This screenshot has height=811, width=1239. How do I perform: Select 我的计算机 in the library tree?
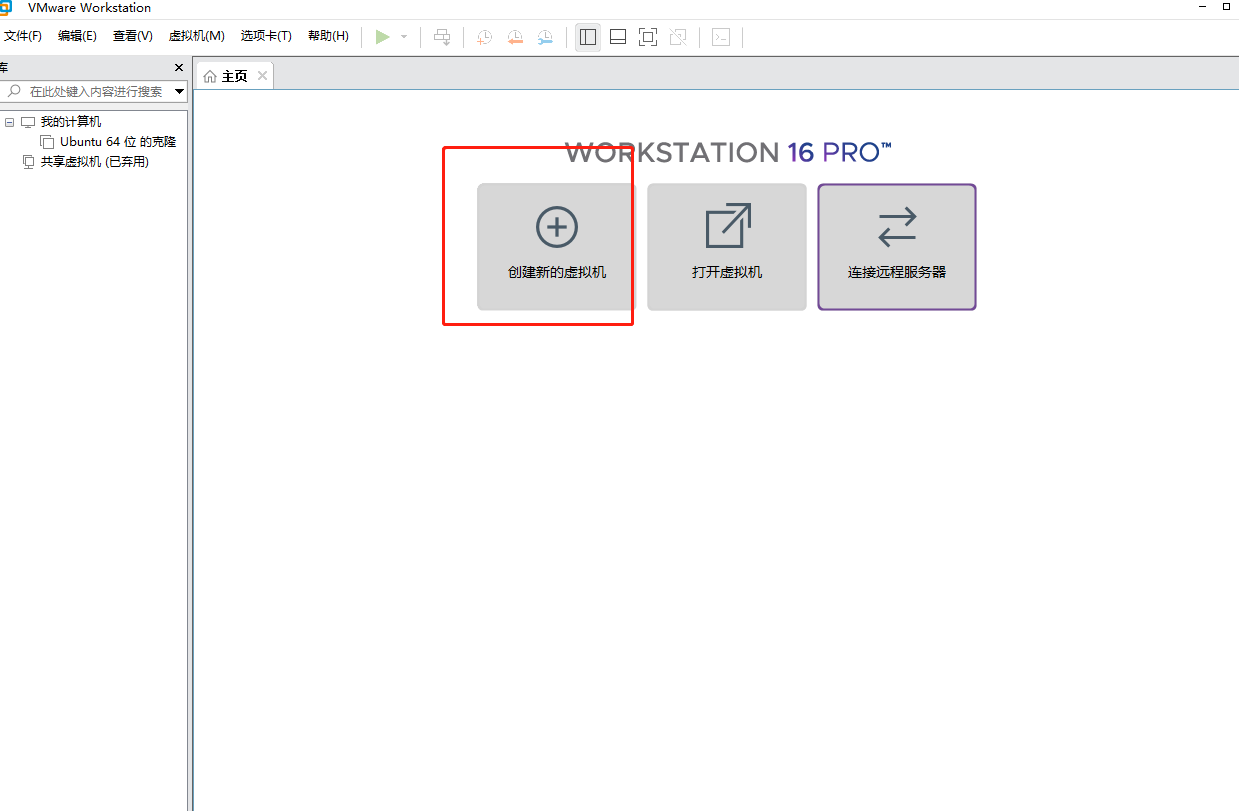click(x=70, y=122)
